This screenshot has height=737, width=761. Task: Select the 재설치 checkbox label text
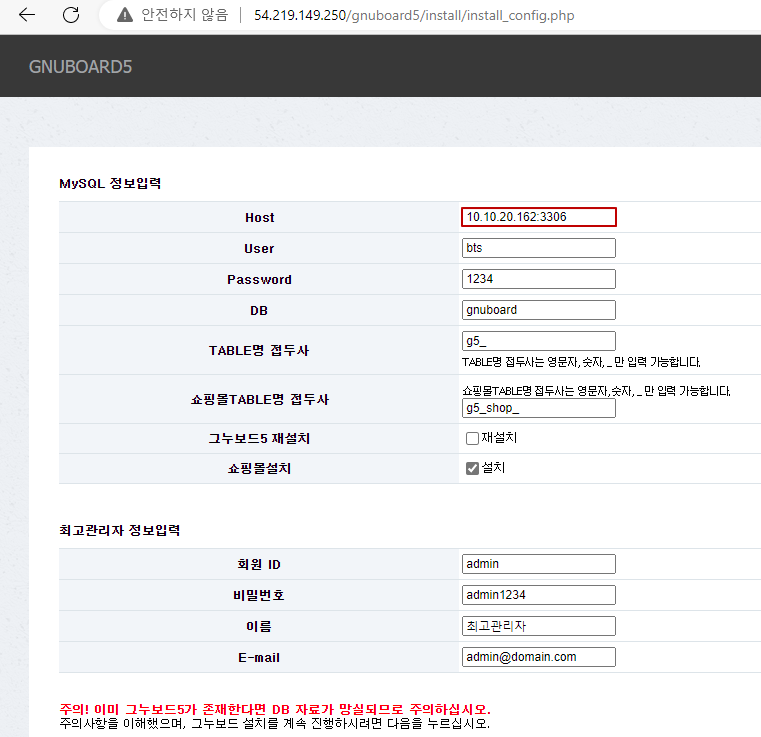(499, 438)
